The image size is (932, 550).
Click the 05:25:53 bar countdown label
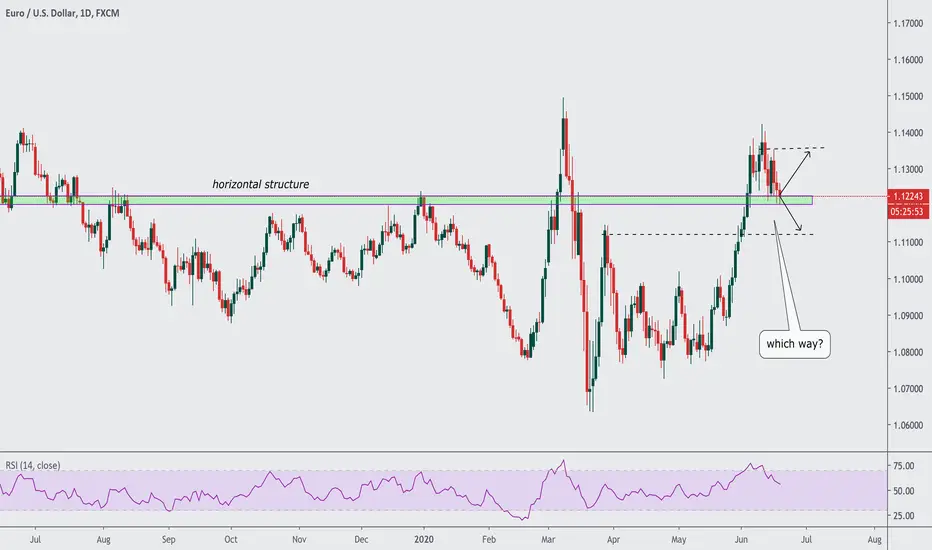(908, 211)
